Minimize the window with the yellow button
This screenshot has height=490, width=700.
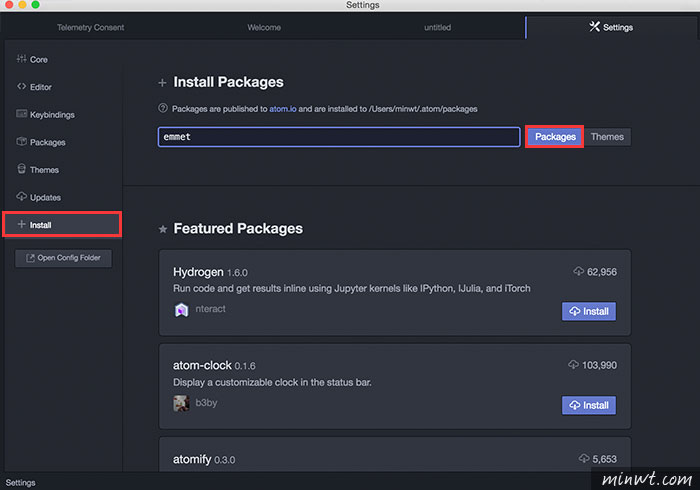tap(22, 5)
